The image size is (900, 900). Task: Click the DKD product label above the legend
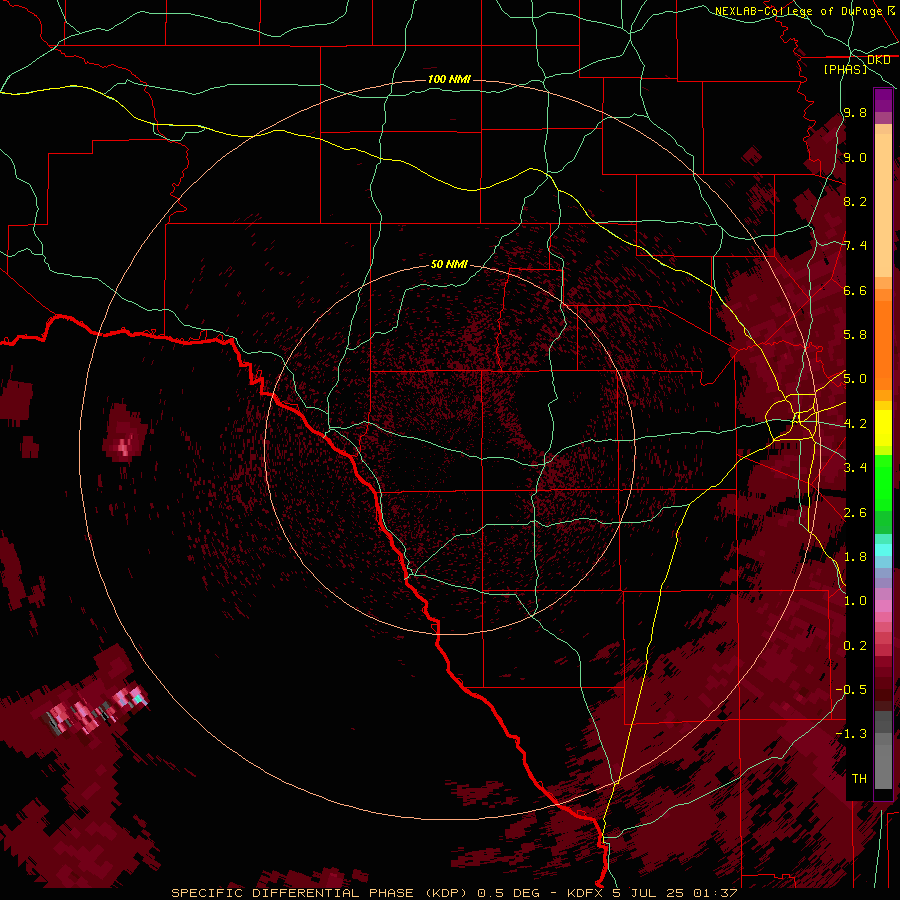[x=879, y=60]
